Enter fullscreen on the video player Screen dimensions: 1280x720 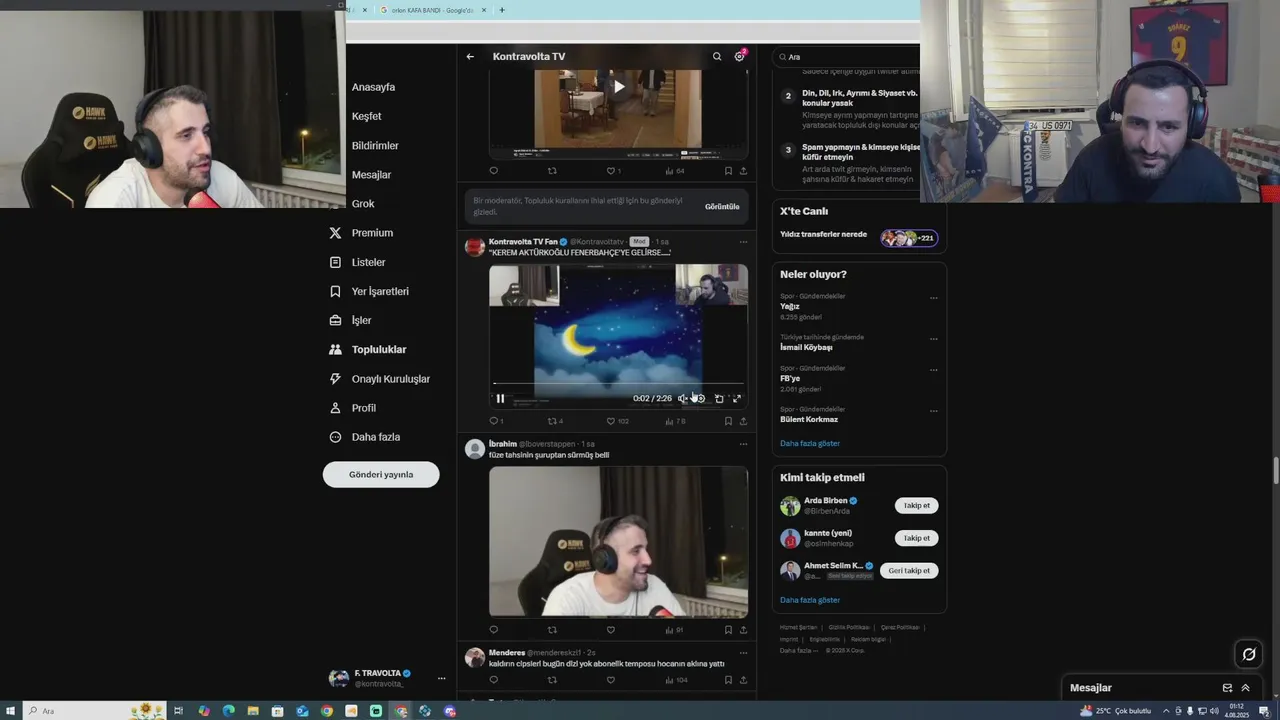(x=737, y=398)
